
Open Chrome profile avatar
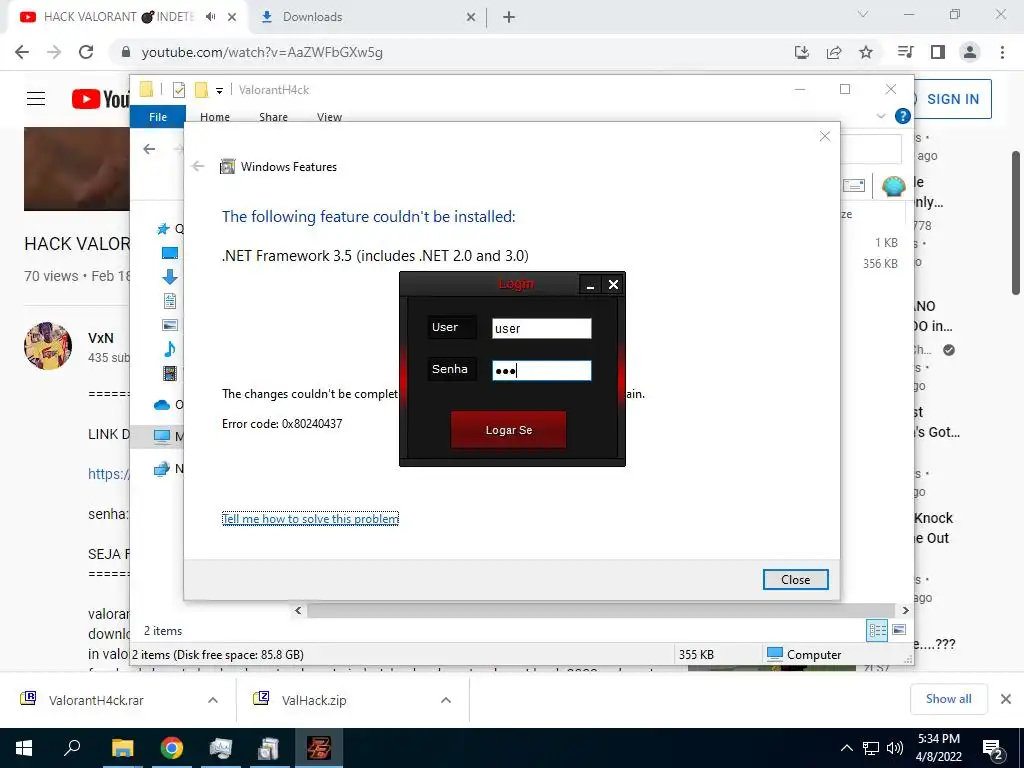coord(970,52)
